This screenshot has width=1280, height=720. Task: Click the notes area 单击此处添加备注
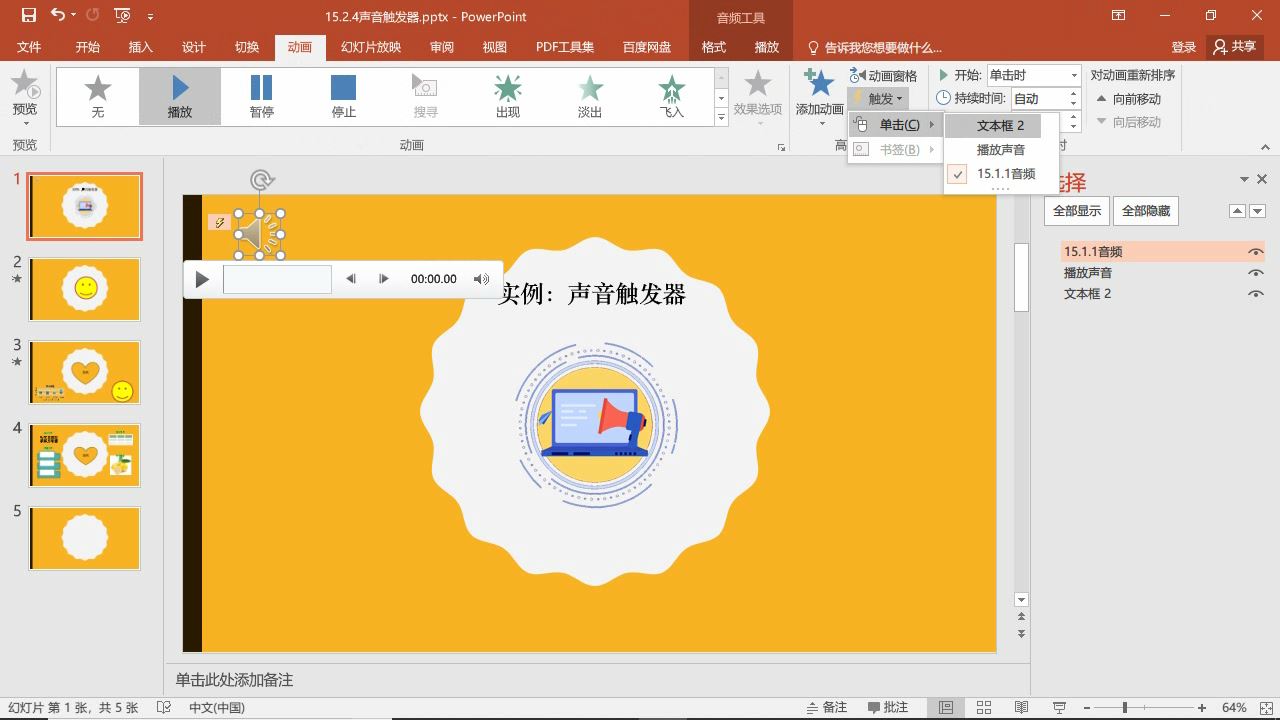(x=234, y=680)
